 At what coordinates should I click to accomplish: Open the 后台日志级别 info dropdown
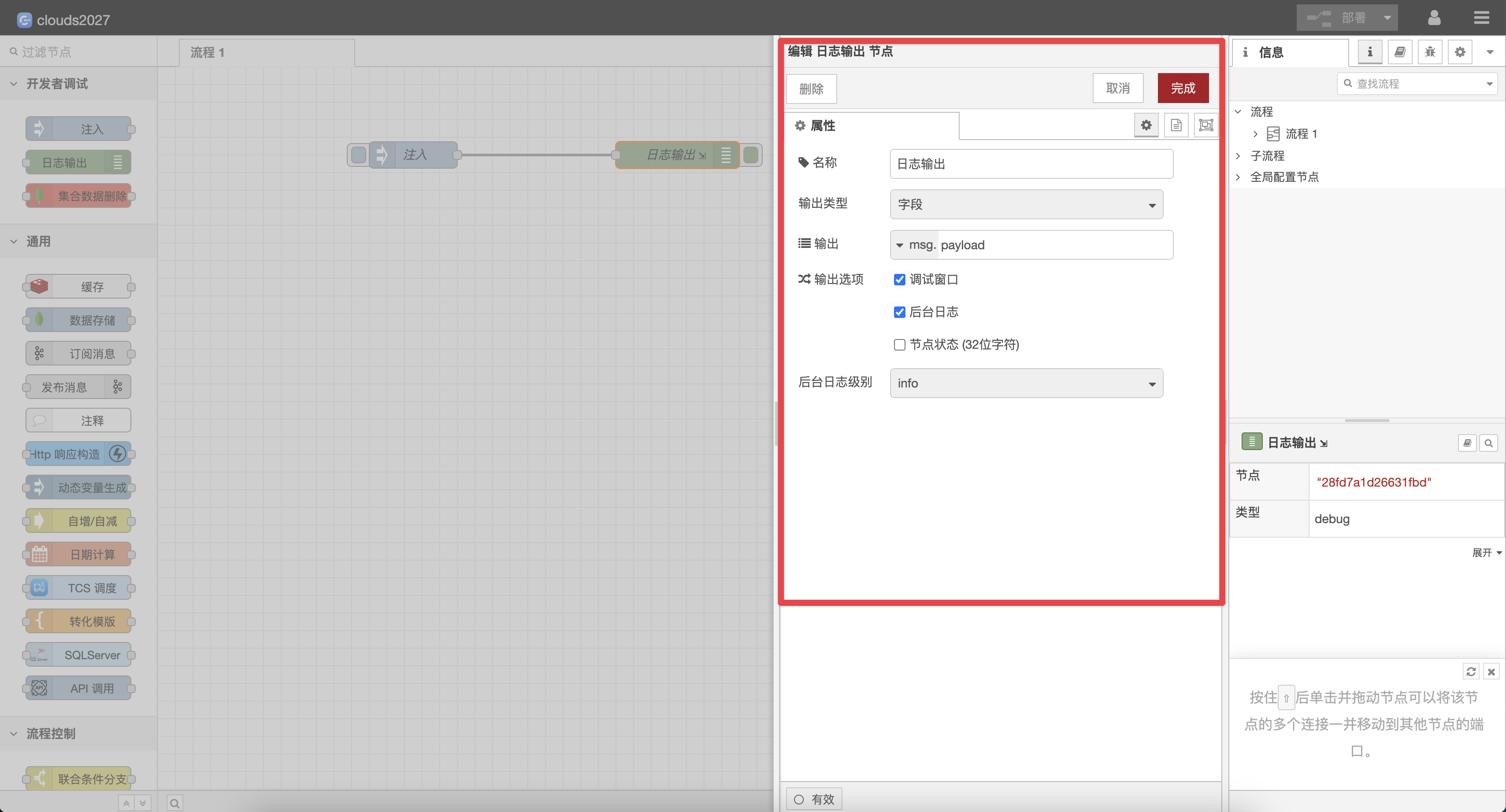[x=1026, y=383]
